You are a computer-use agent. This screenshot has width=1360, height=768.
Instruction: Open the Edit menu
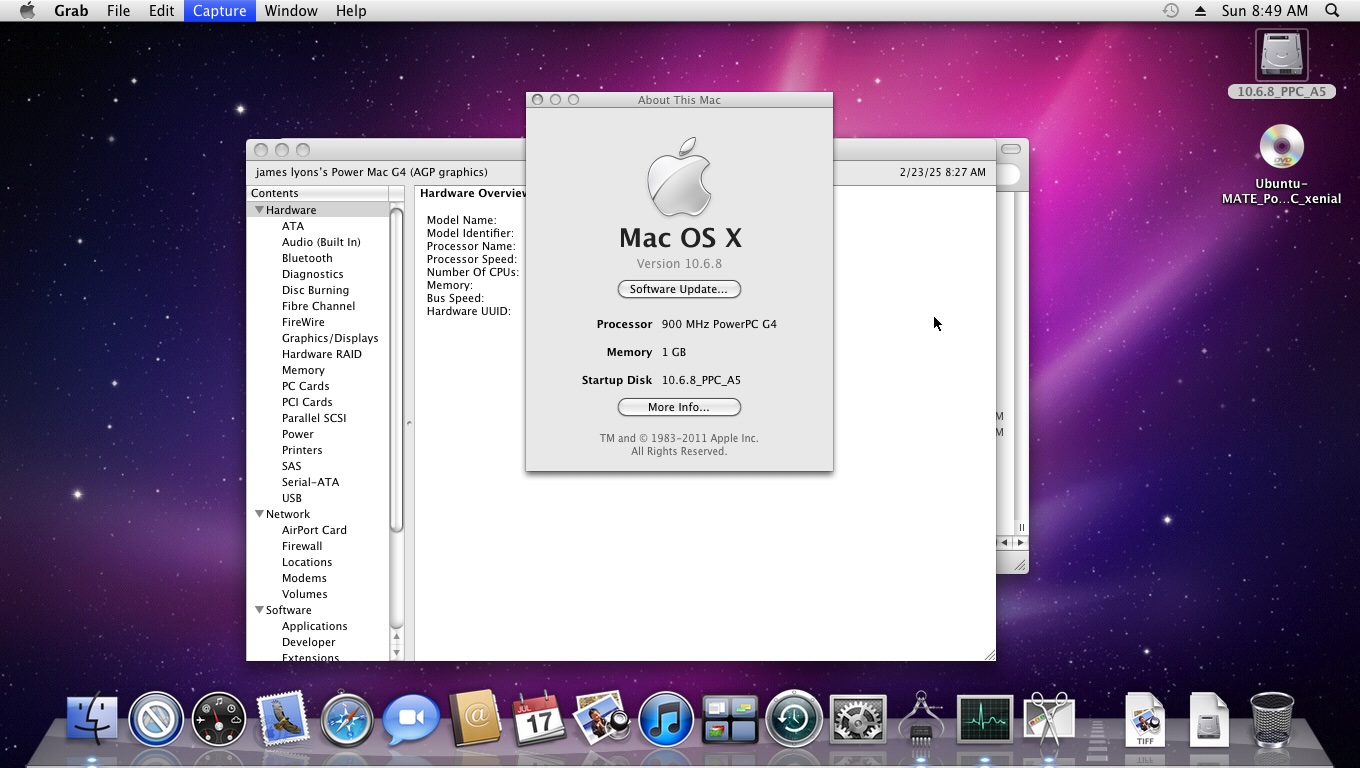[161, 11]
